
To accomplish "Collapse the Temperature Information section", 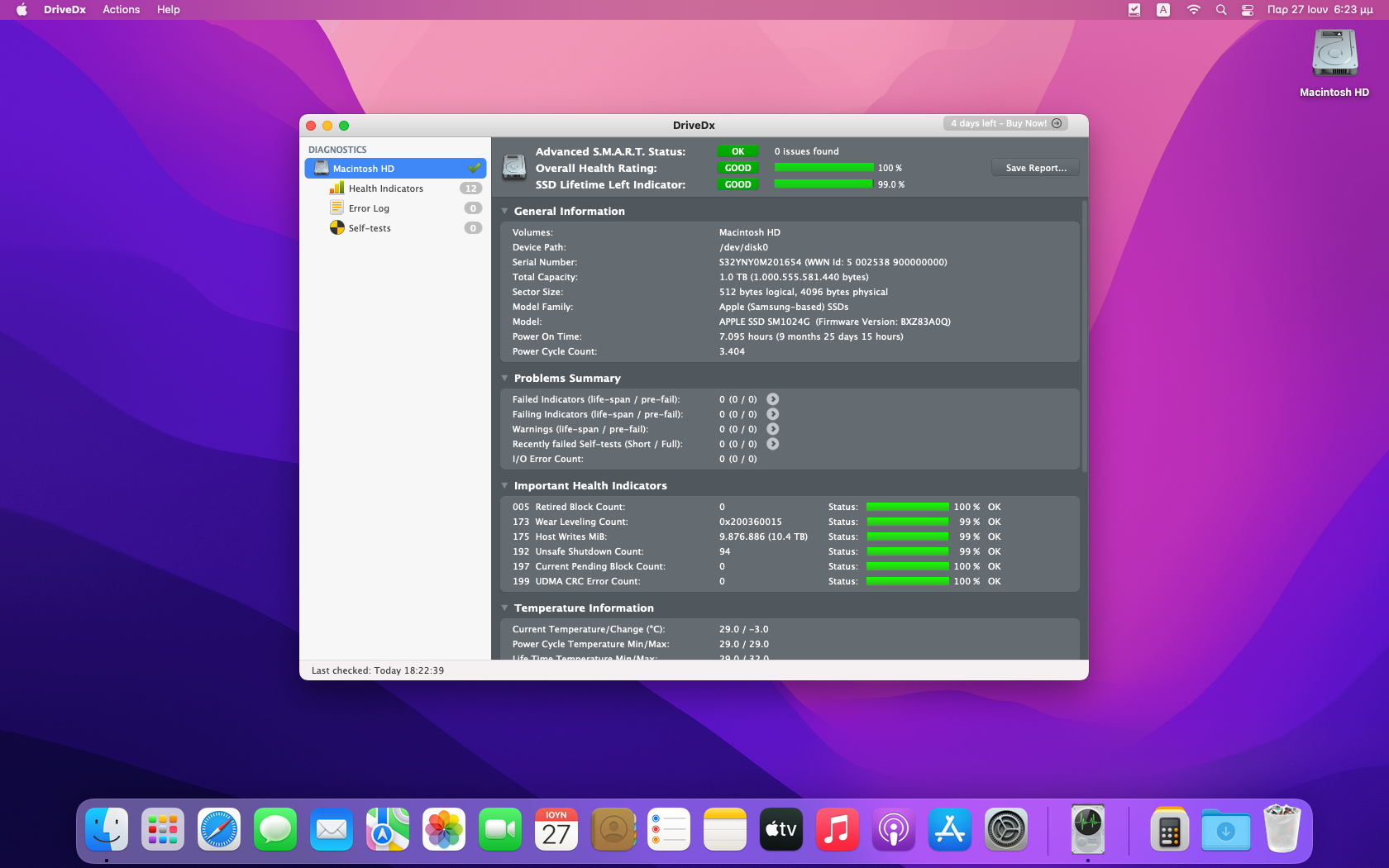I will tap(504, 608).
